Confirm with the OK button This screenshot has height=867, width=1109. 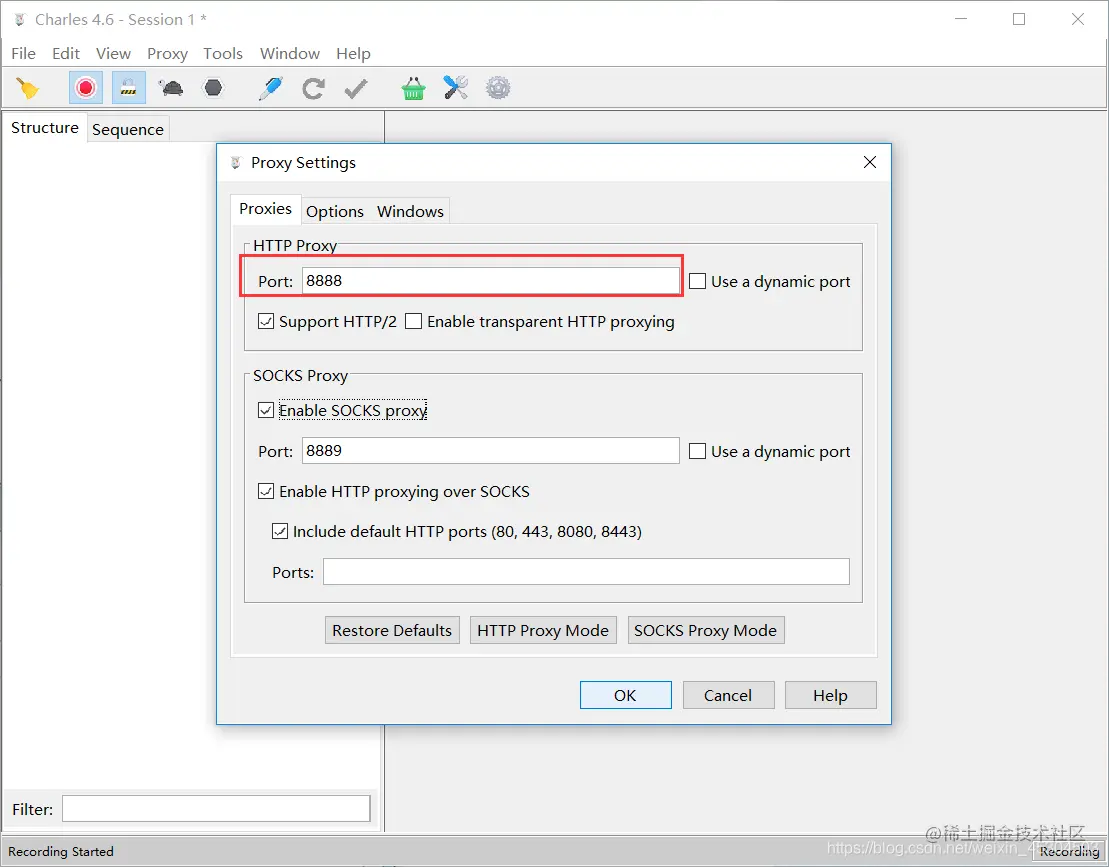(625, 695)
